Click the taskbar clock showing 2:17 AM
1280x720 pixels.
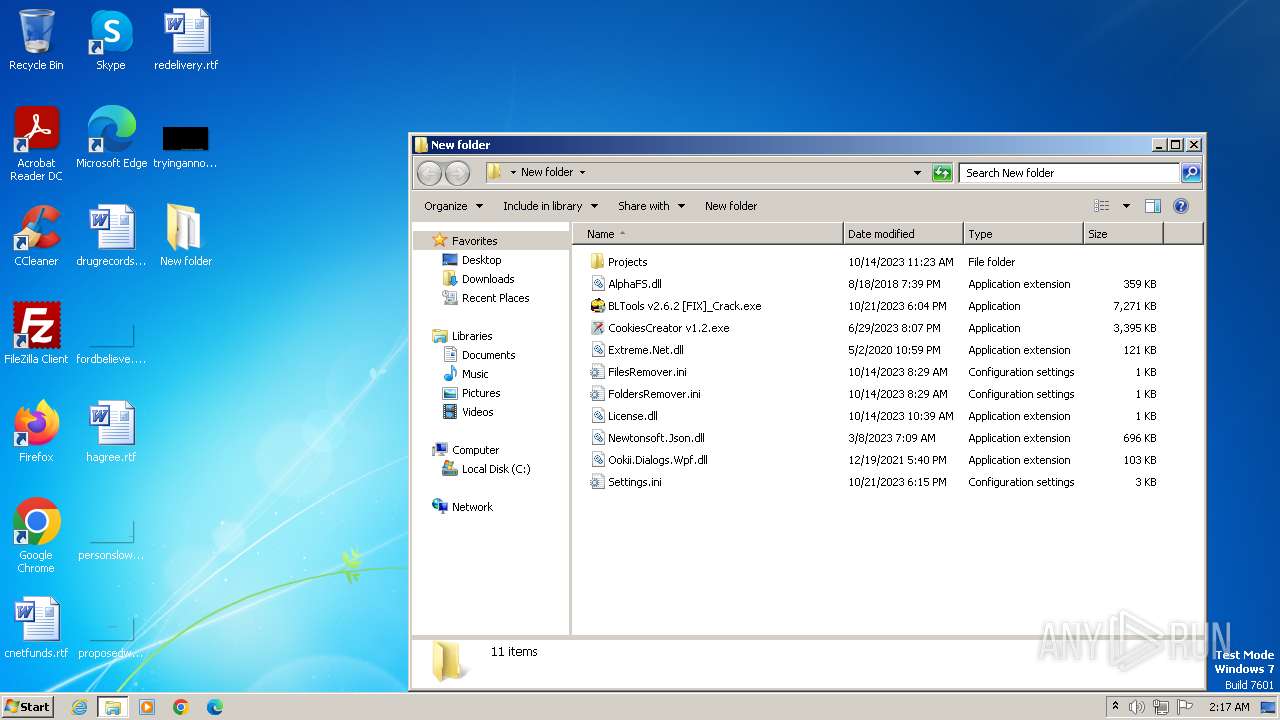[x=1229, y=707]
